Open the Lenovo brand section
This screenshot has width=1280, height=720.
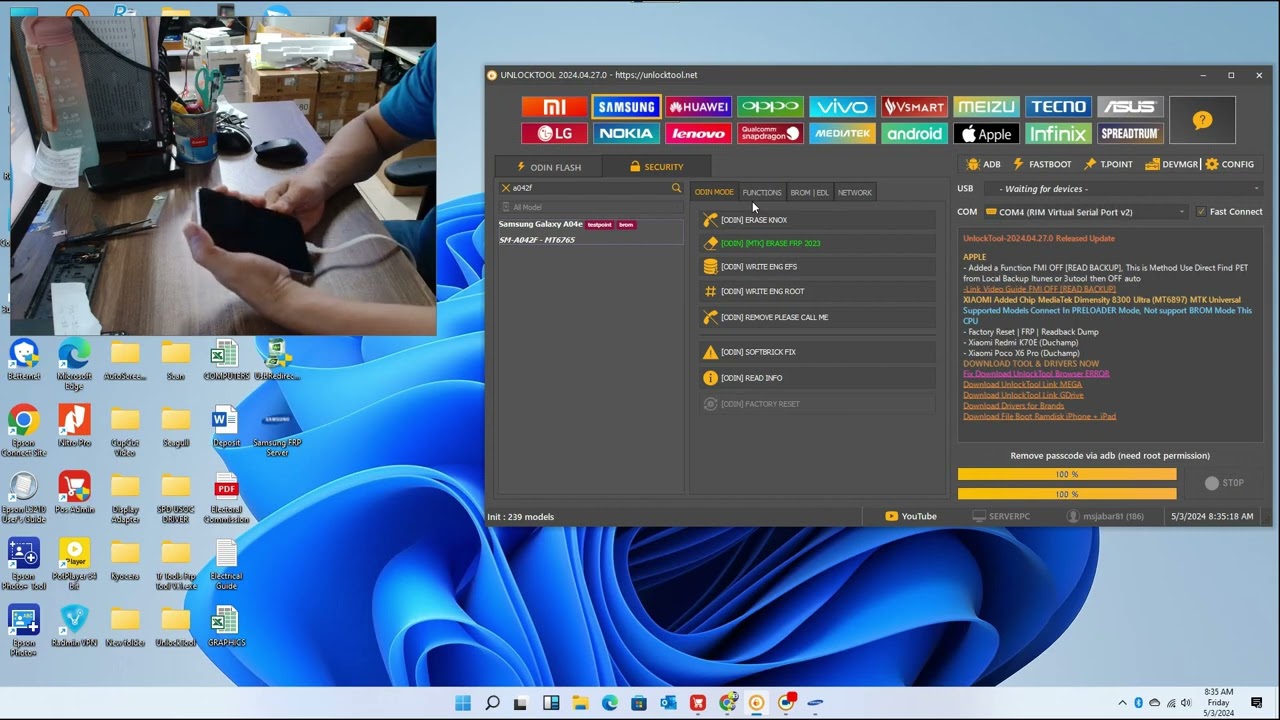pos(698,133)
